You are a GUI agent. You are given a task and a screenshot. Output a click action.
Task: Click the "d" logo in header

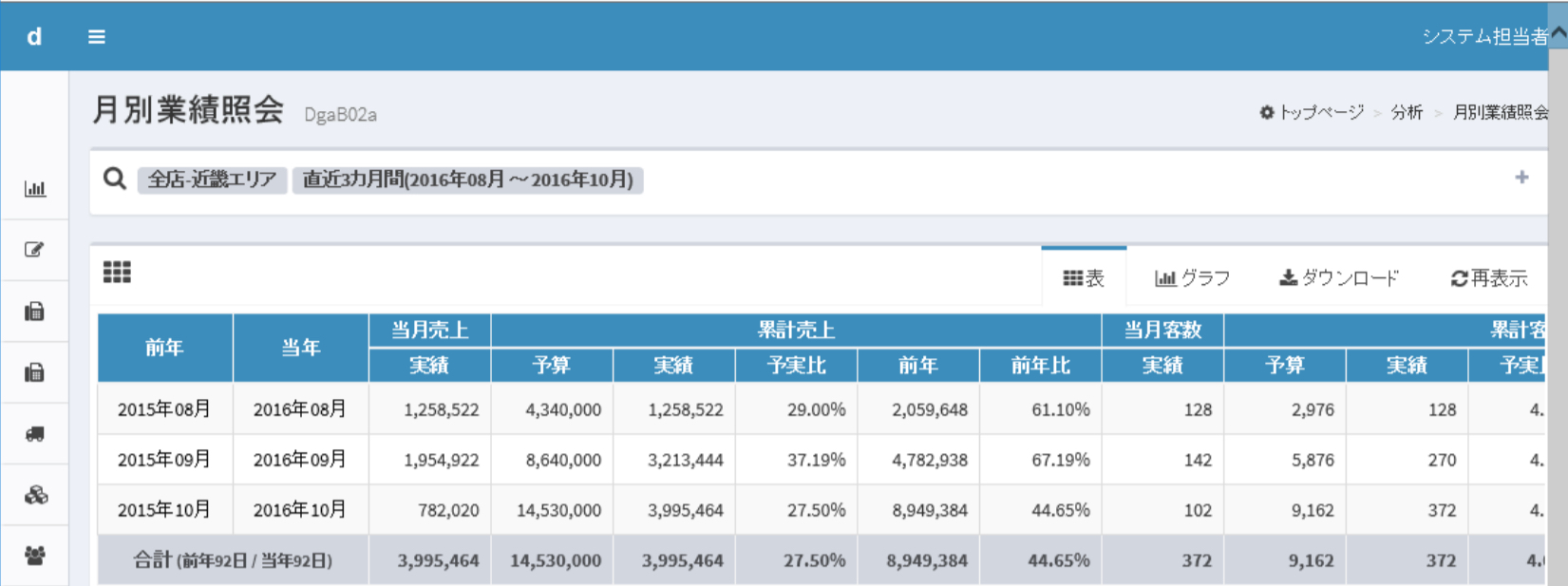pos(34,37)
